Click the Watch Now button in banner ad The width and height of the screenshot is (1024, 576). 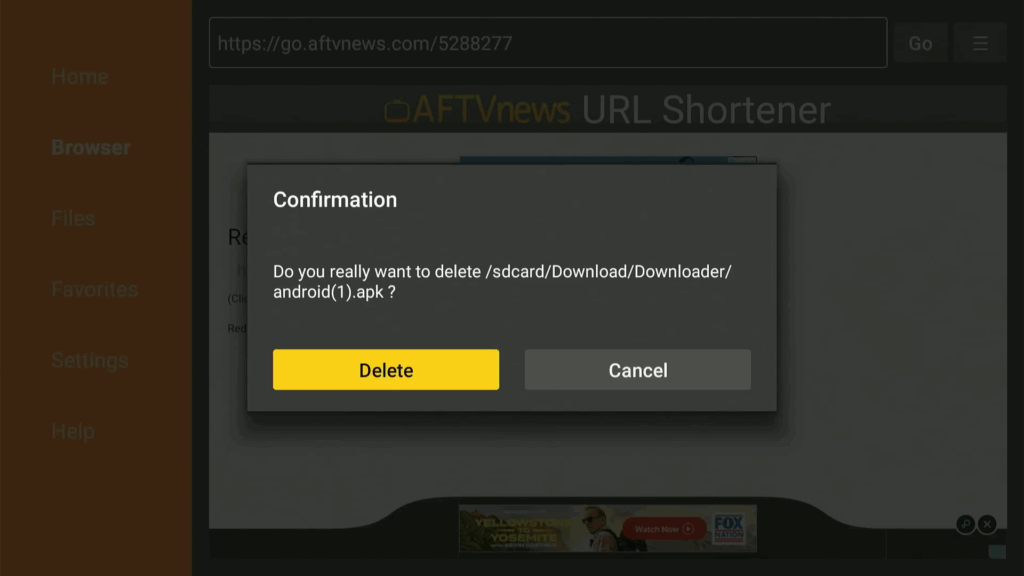(664, 529)
